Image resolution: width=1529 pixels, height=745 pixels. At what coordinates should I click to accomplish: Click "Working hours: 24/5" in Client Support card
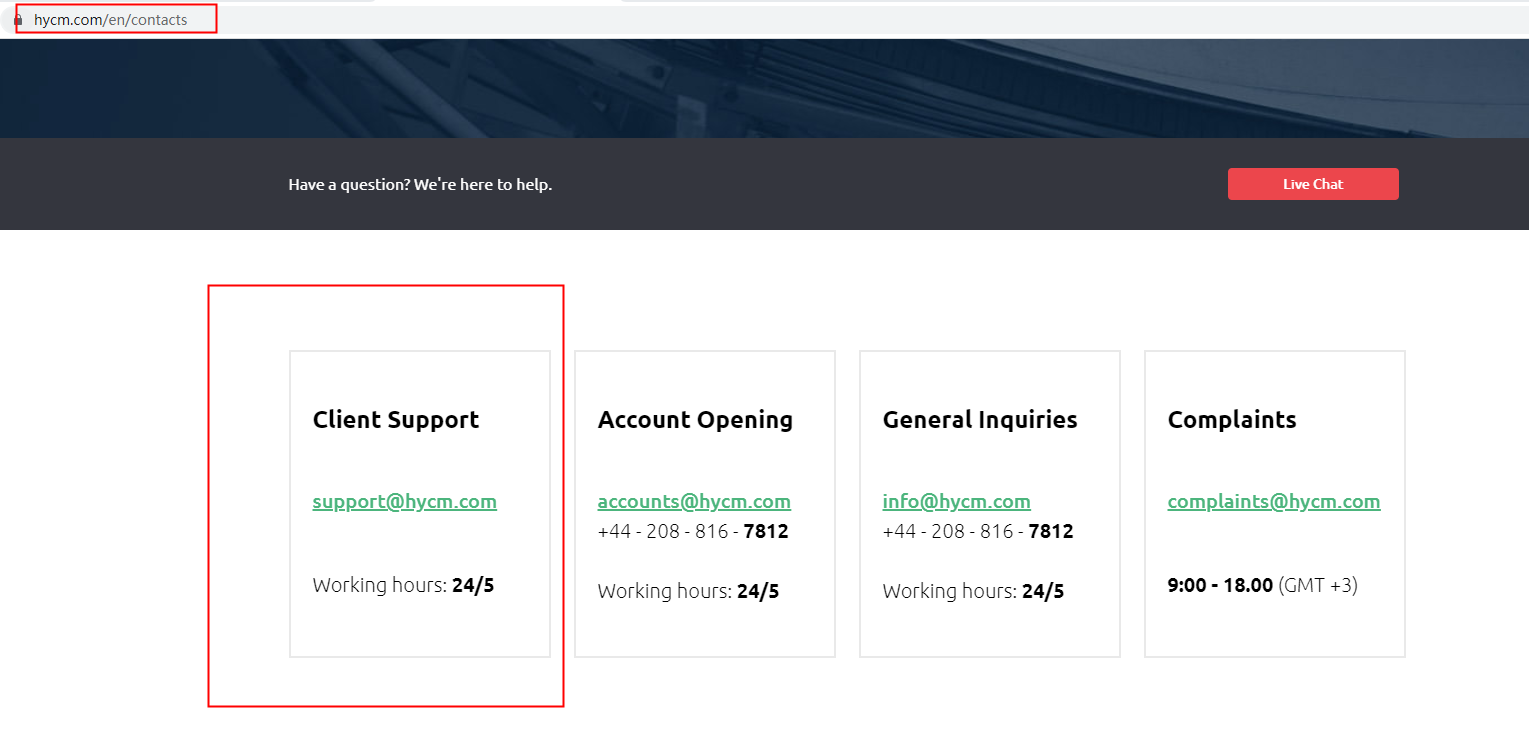pyautogui.click(x=403, y=585)
